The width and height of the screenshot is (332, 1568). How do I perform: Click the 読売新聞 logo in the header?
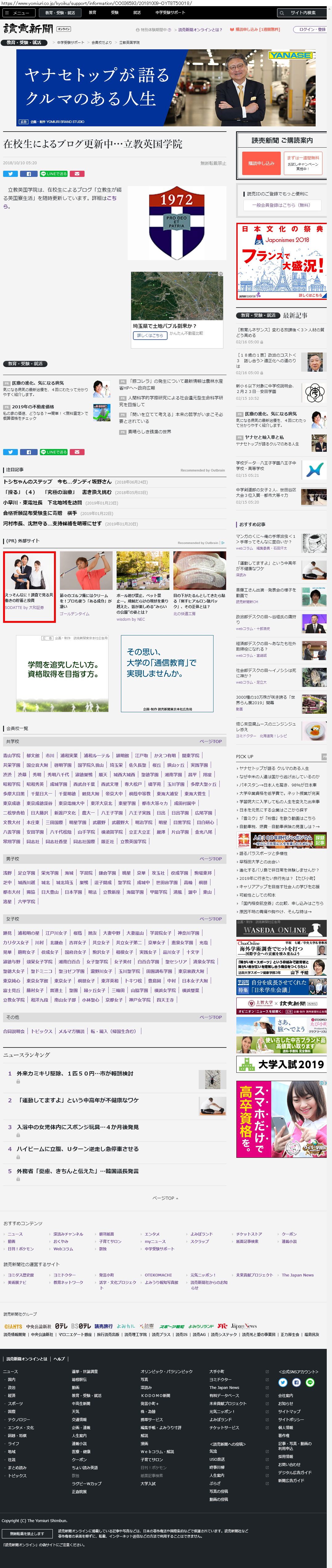pyautogui.click(x=28, y=29)
